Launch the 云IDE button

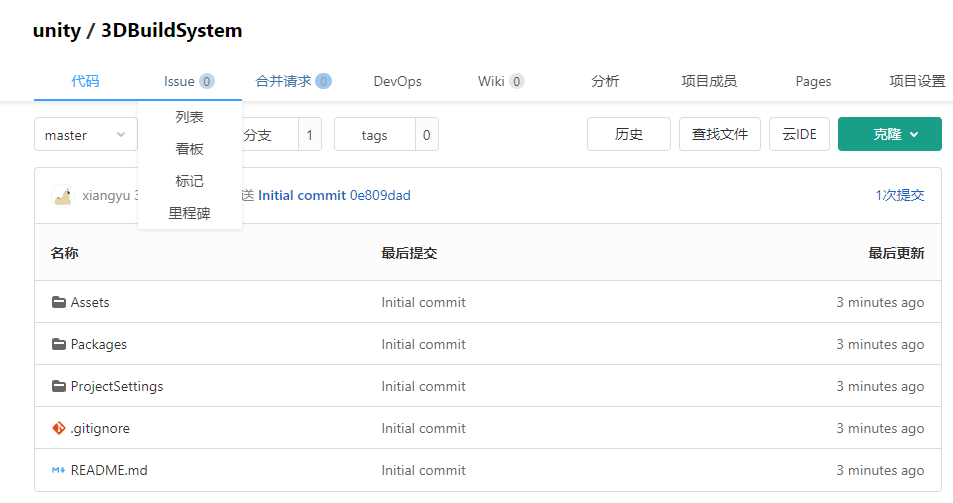tap(799, 134)
